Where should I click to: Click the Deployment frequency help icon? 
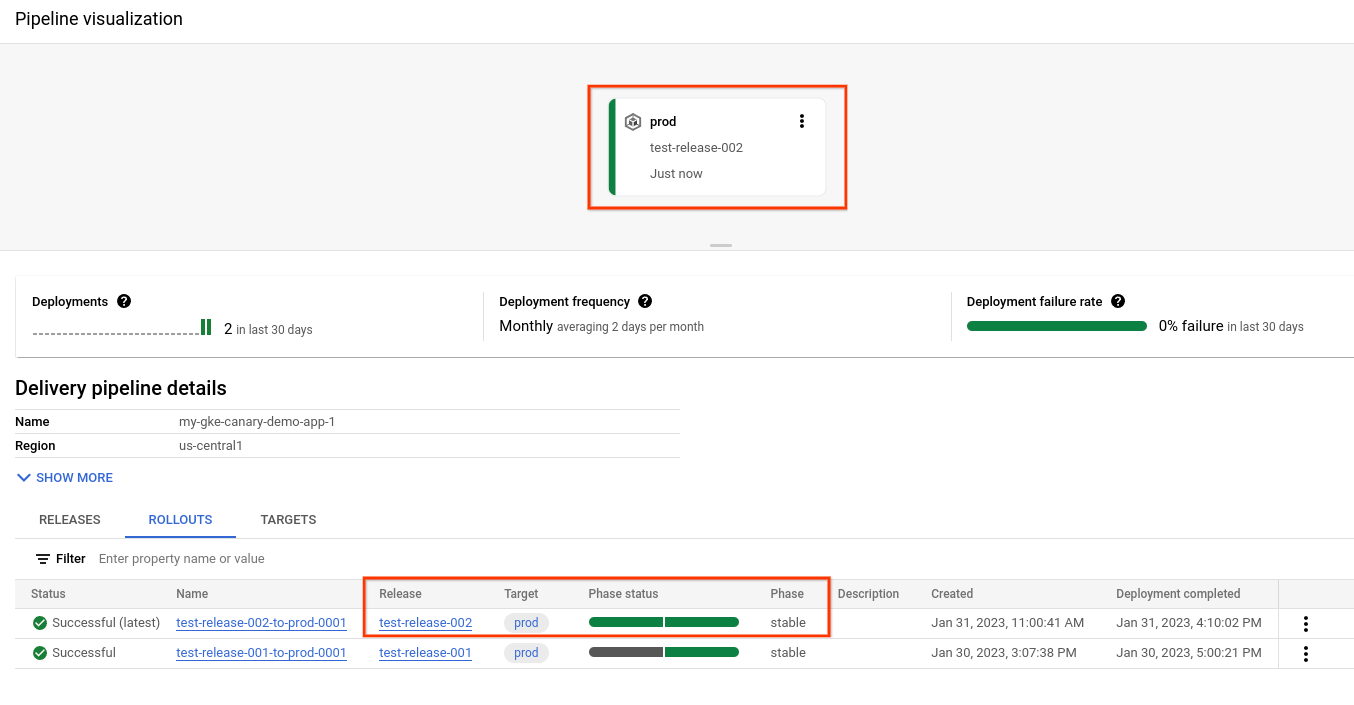point(645,301)
